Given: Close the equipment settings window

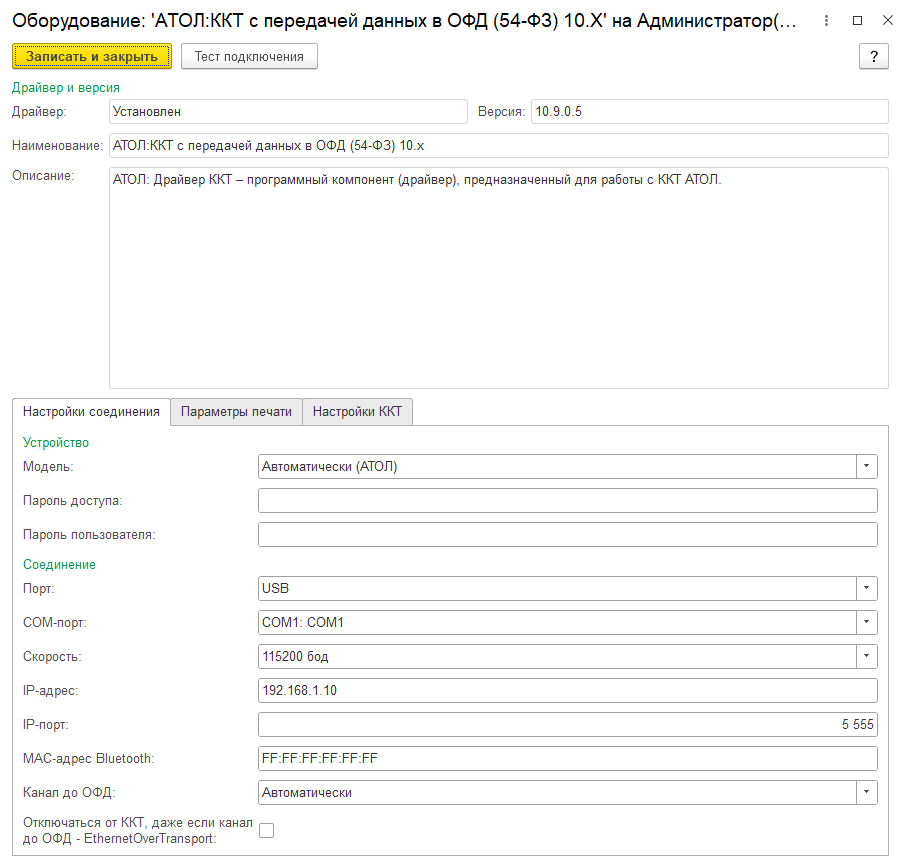Looking at the screenshot, I should click(888, 20).
